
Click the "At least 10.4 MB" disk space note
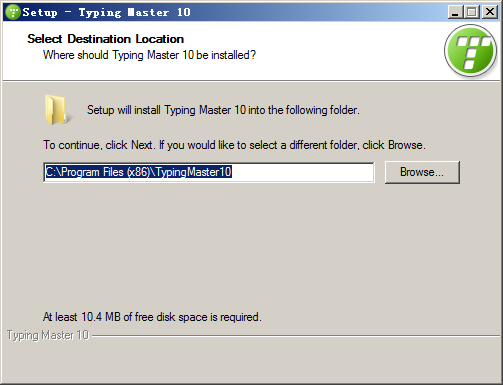click(x=152, y=317)
